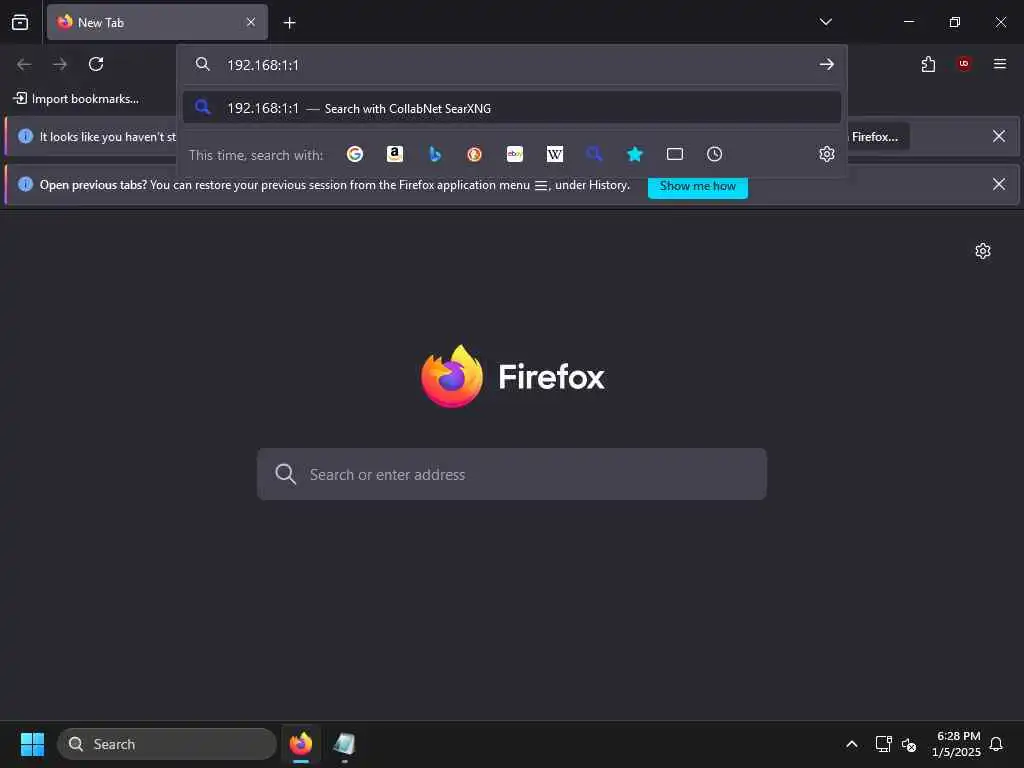1024x768 pixels.
Task: Reload the current page
Action: tap(96, 64)
